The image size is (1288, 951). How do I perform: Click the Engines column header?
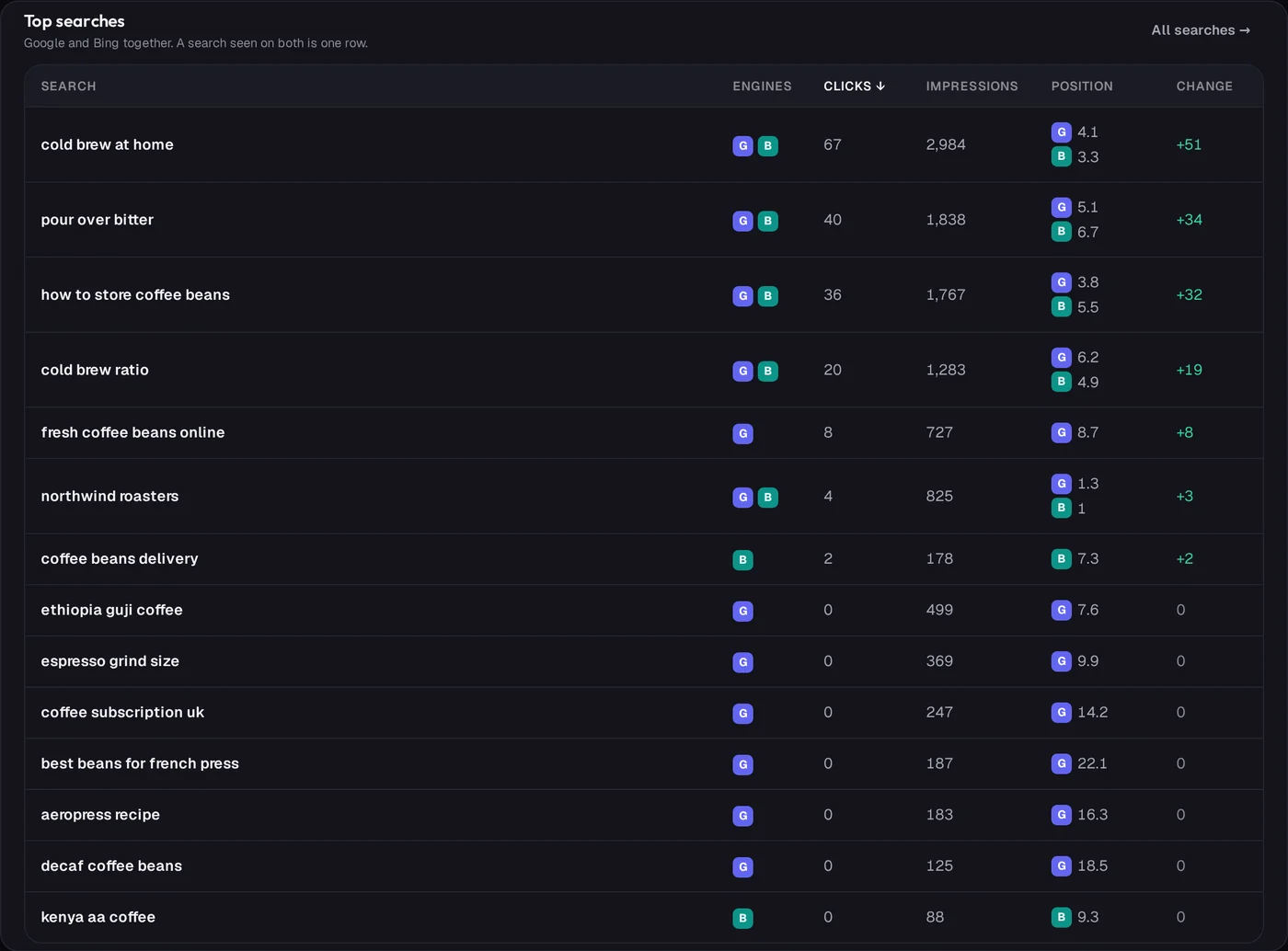click(x=762, y=86)
